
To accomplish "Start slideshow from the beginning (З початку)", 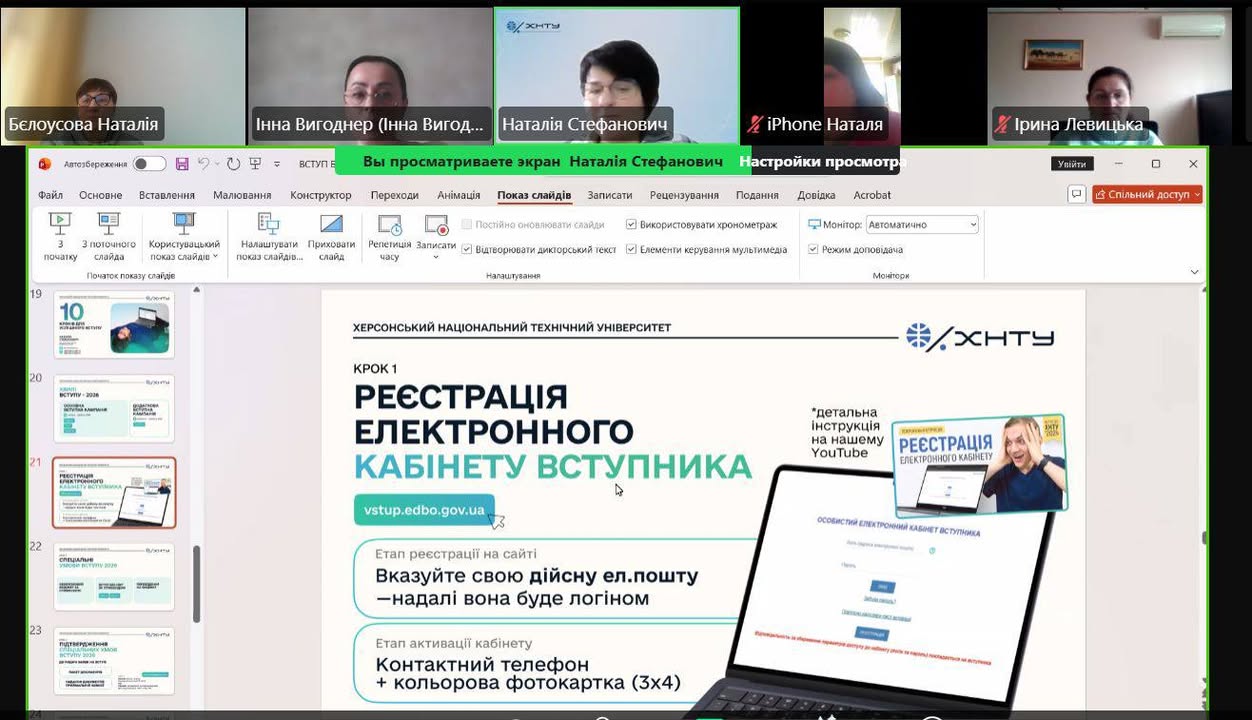I will pyautogui.click(x=60, y=238).
